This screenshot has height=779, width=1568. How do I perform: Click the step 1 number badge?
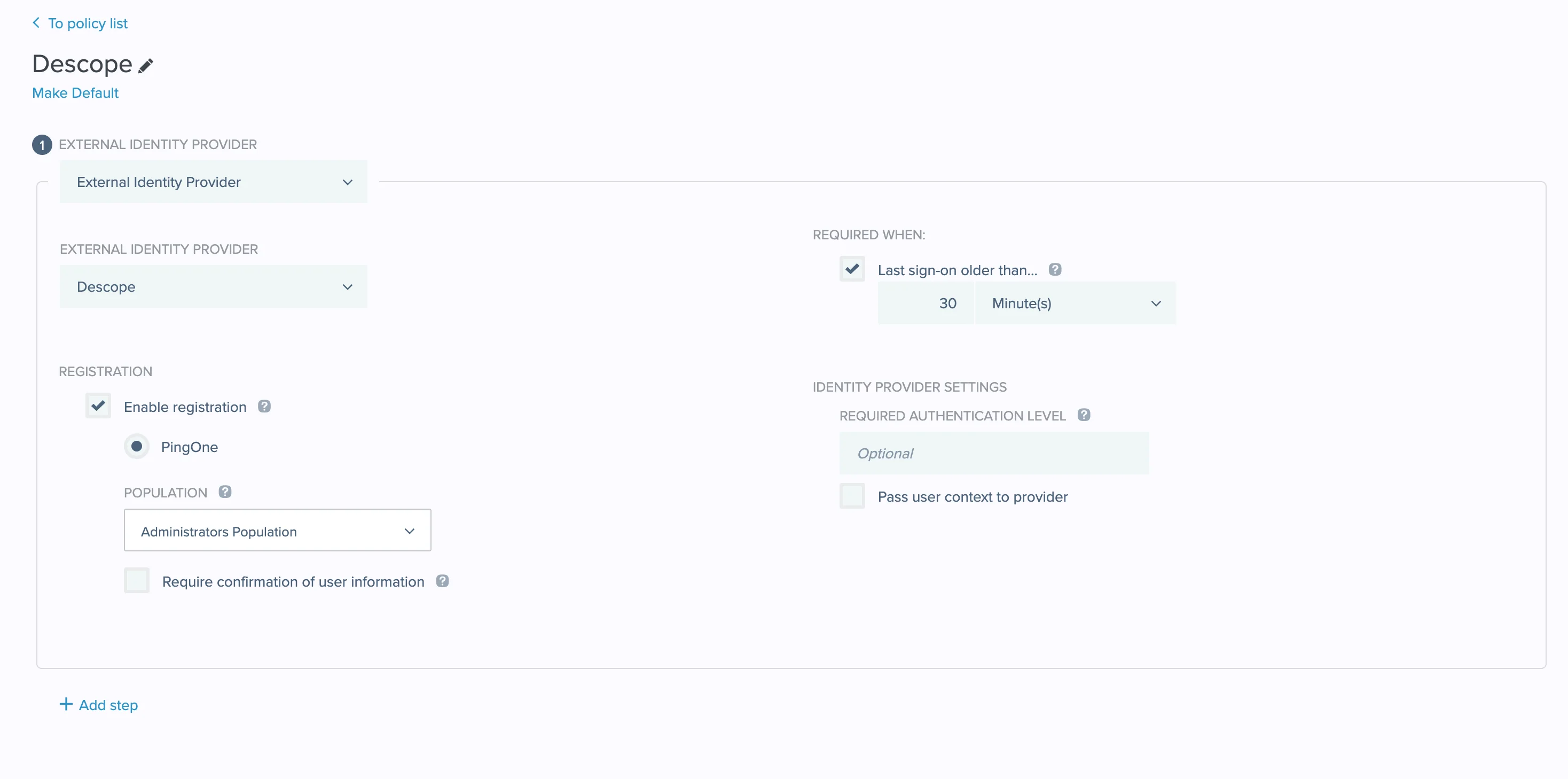coord(42,144)
